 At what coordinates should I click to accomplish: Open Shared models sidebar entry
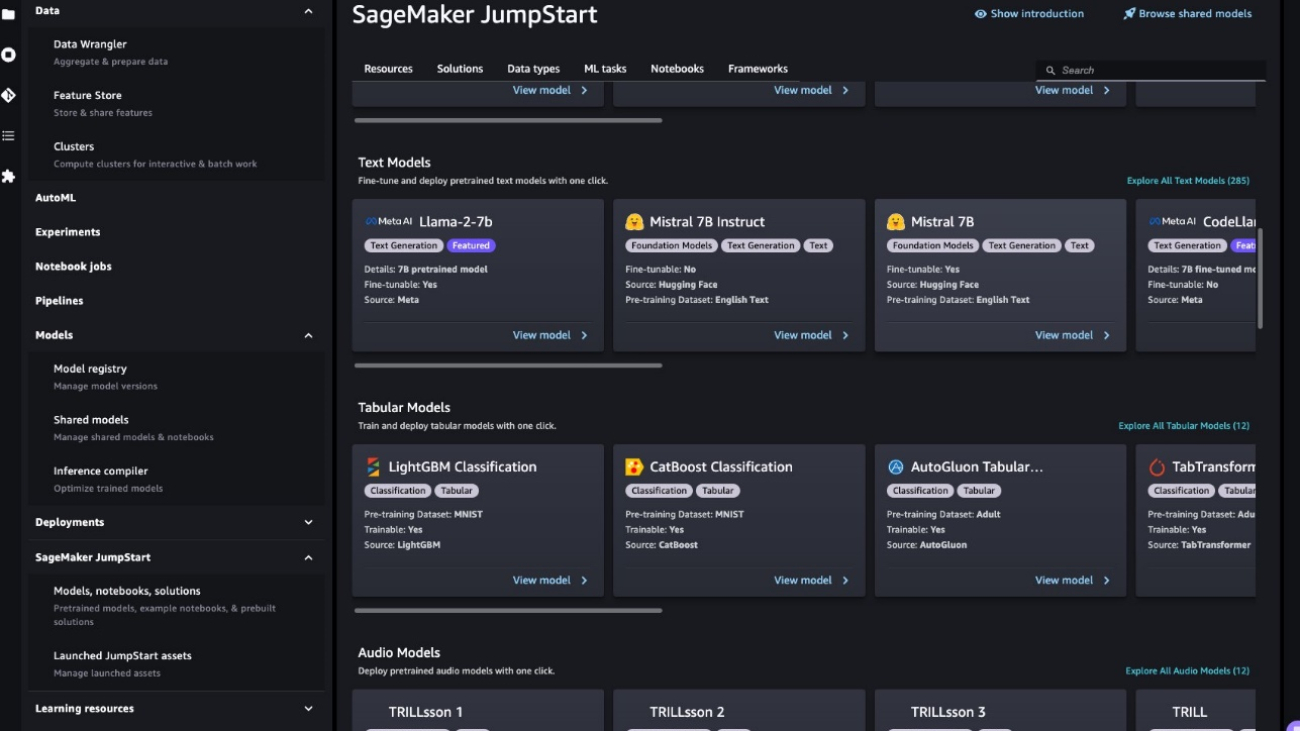(91, 420)
